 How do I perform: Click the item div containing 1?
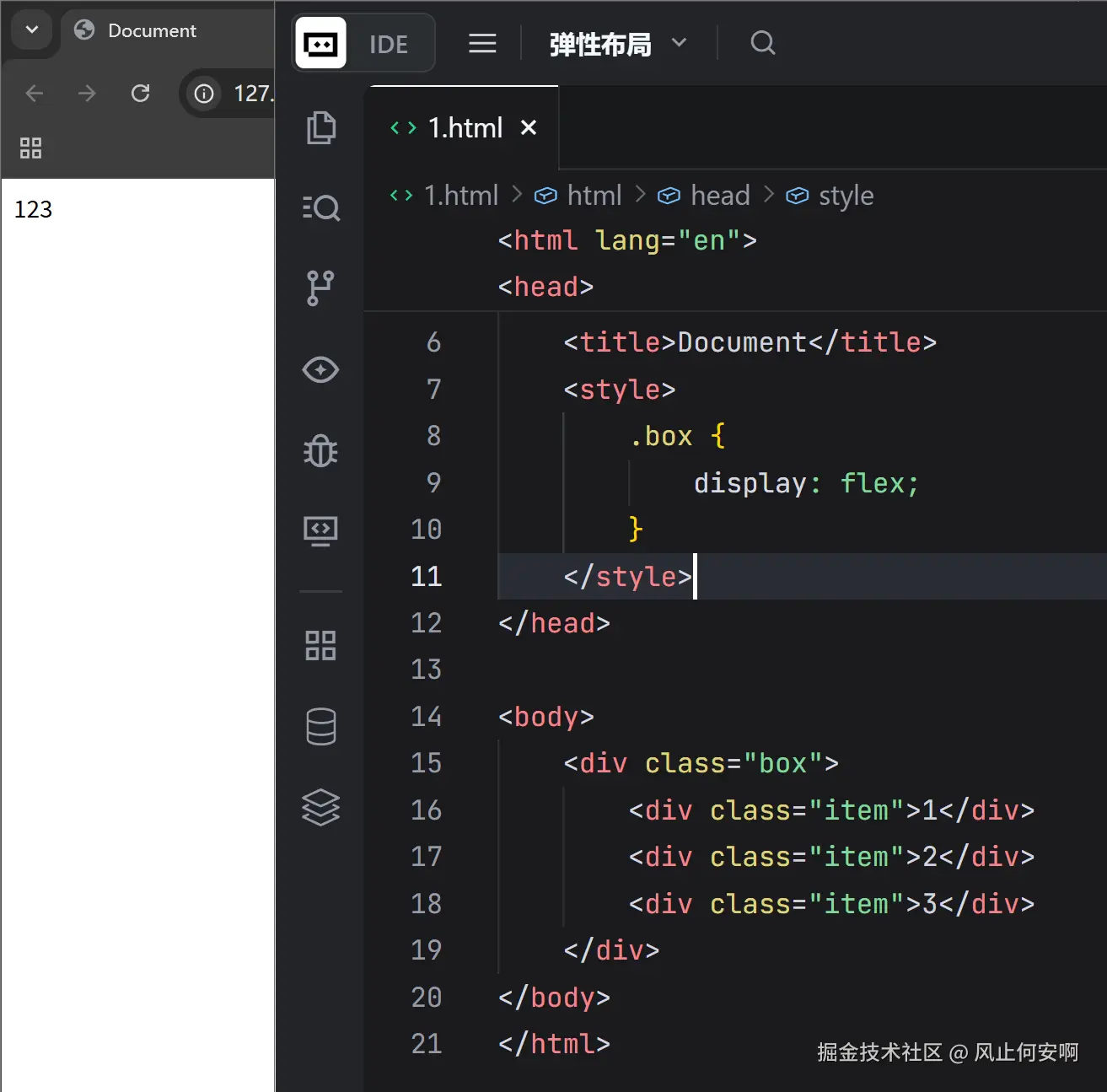point(831,810)
